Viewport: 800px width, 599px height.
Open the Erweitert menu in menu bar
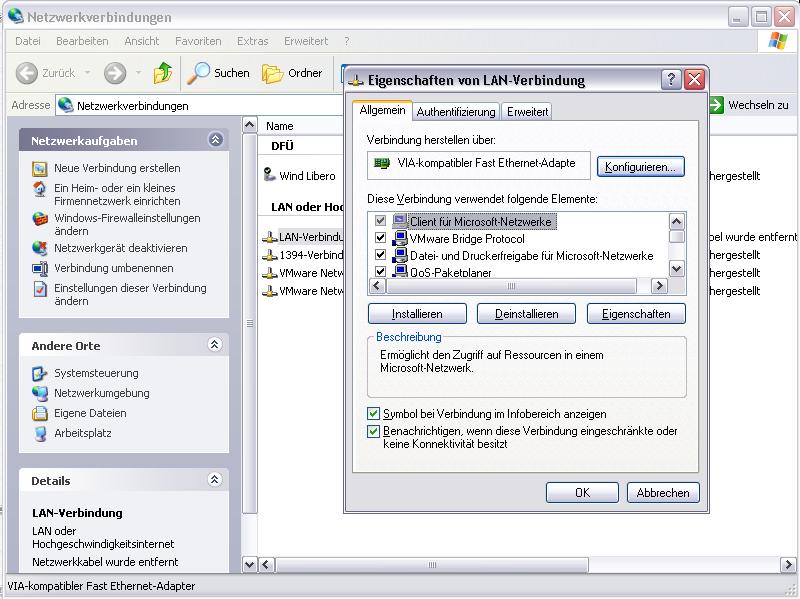click(x=306, y=41)
